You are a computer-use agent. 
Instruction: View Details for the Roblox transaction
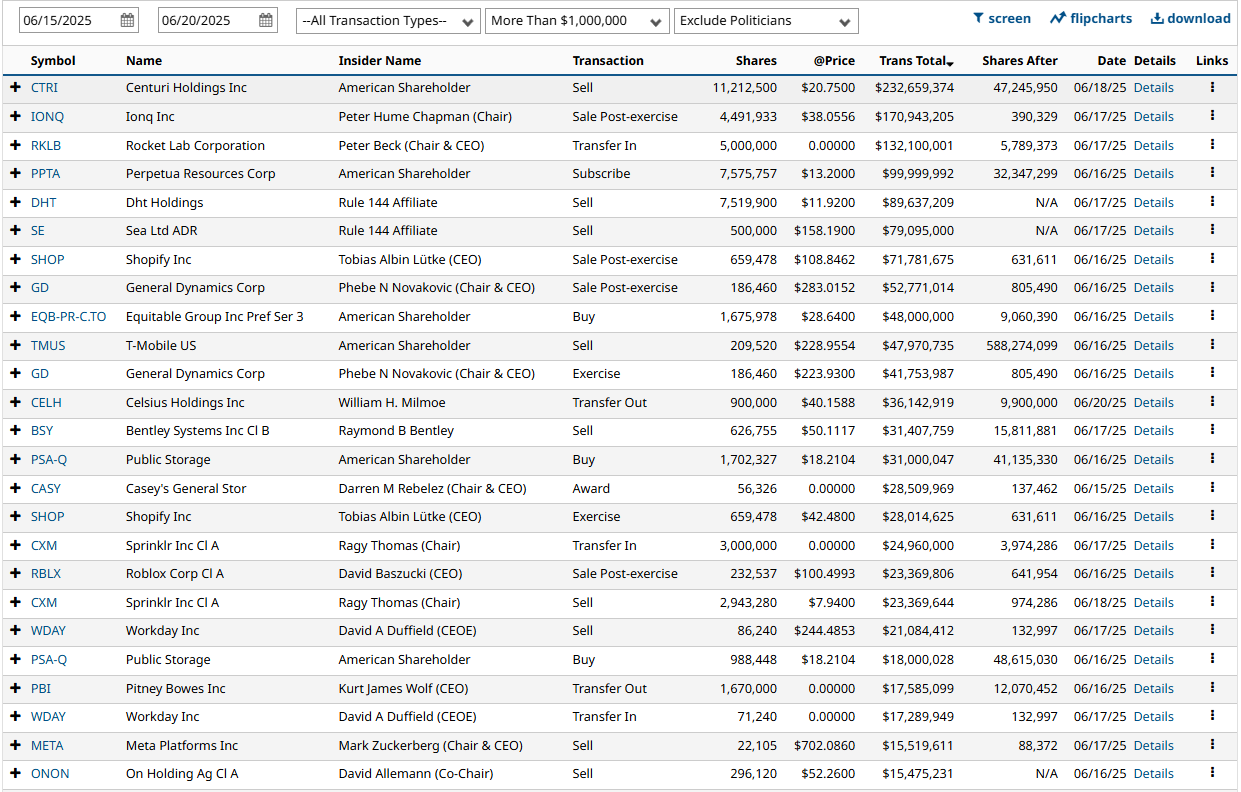[1153, 573]
